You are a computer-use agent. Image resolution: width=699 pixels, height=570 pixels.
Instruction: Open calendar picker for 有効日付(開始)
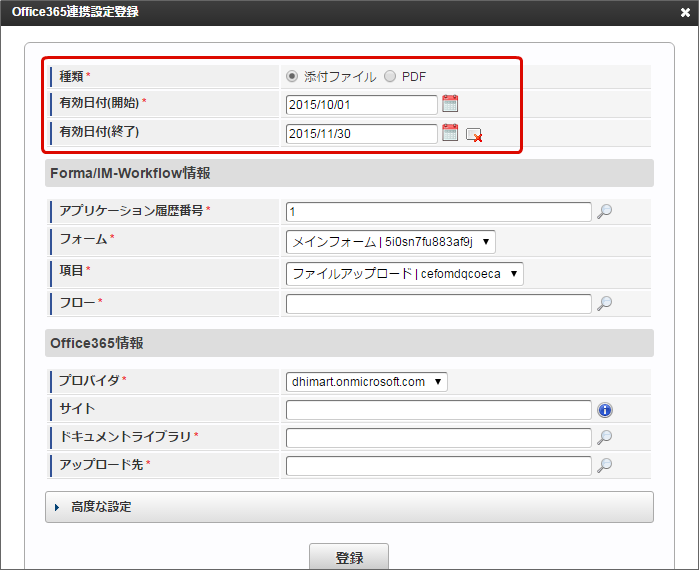click(x=450, y=104)
